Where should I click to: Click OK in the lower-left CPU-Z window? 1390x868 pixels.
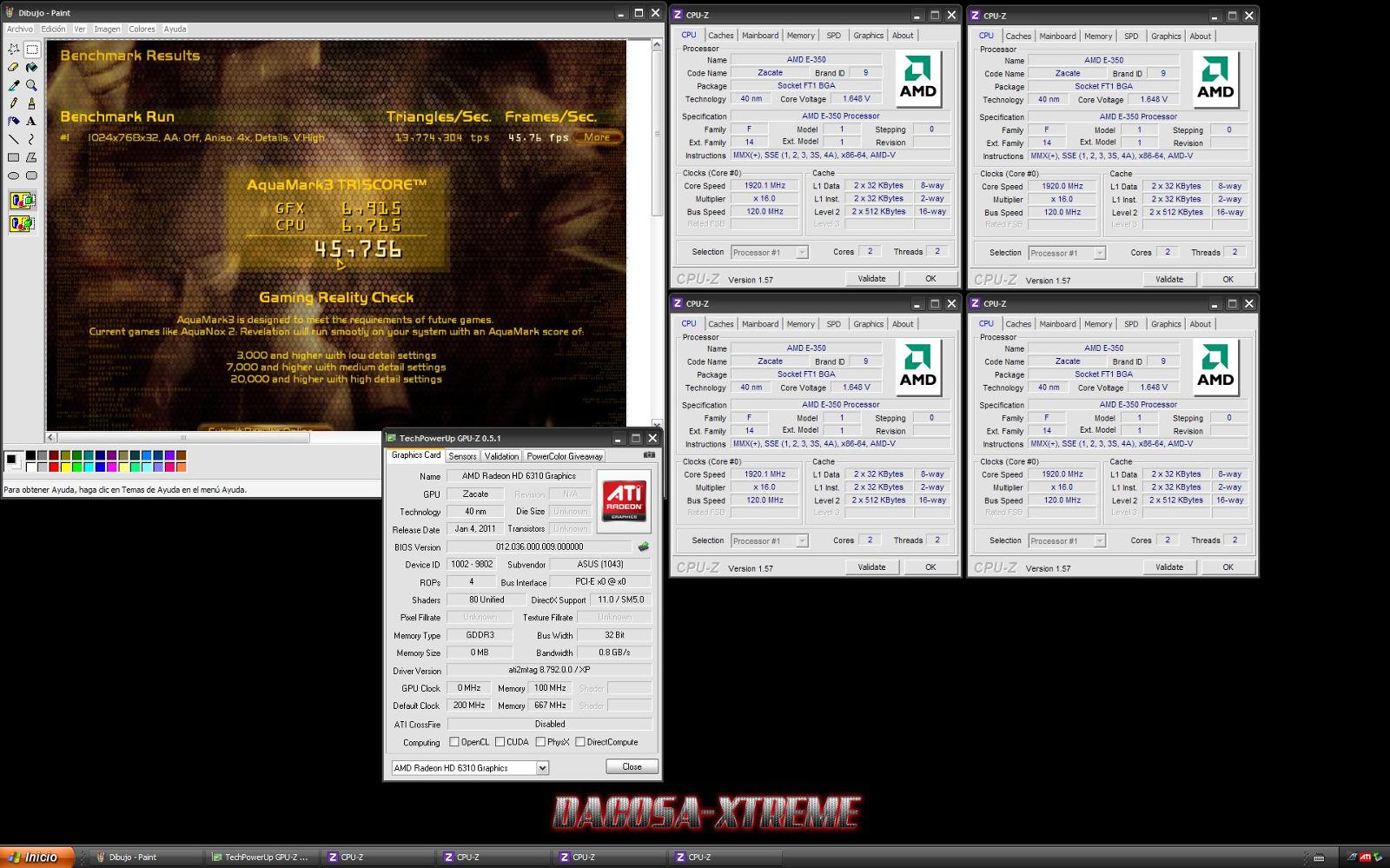point(930,567)
